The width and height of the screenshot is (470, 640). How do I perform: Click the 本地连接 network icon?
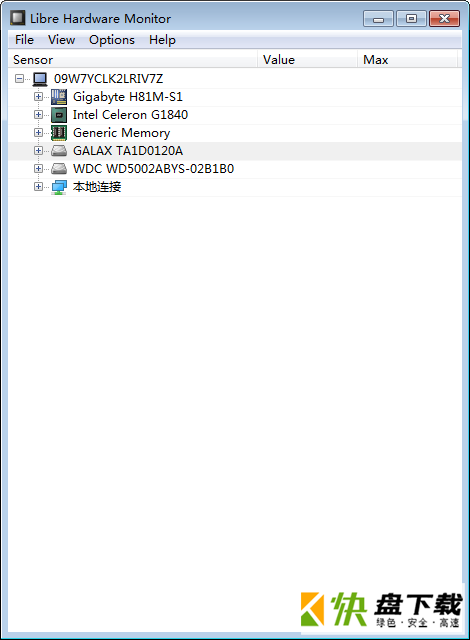(x=59, y=187)
